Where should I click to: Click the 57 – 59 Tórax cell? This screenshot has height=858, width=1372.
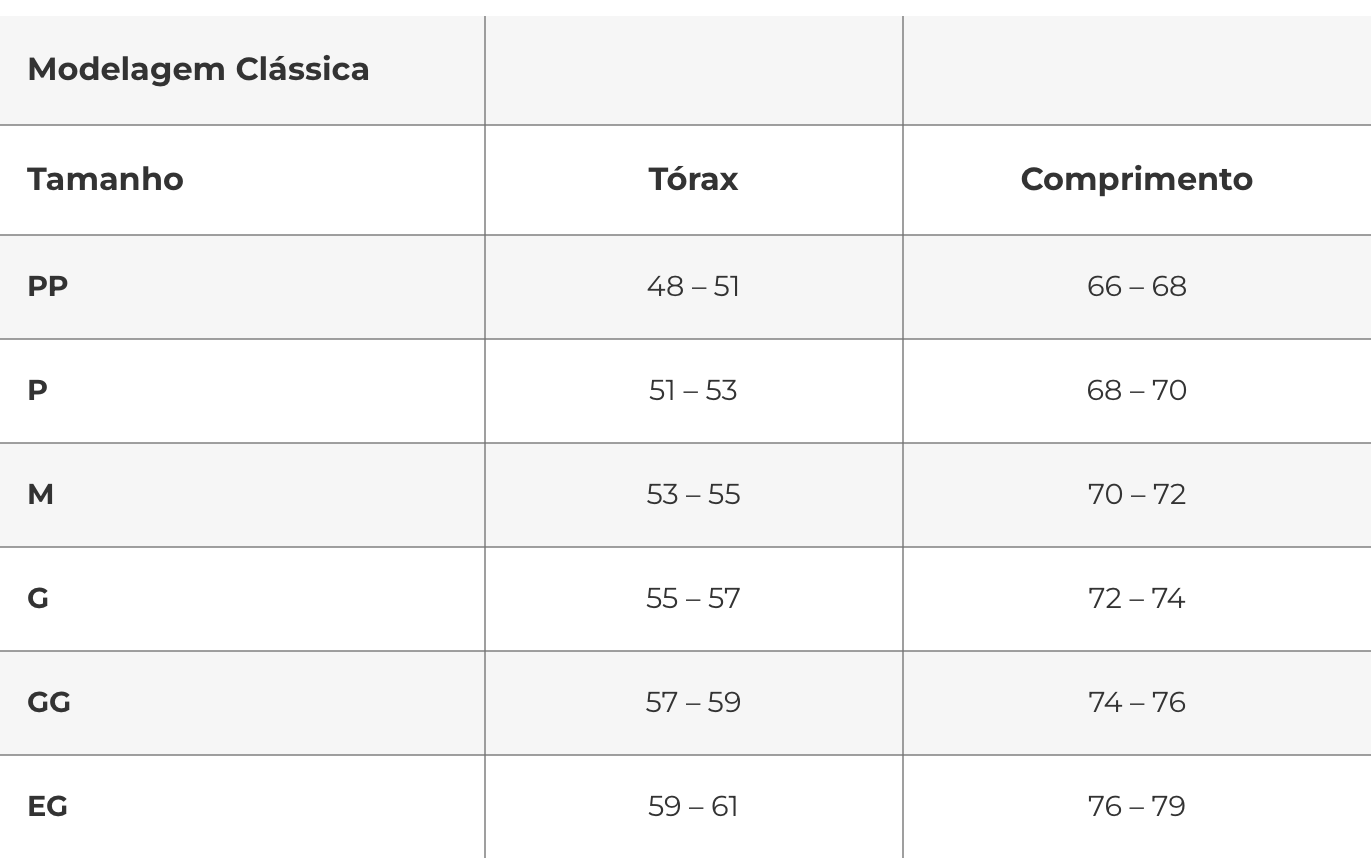pyautogui.click(x=693, y=703)
